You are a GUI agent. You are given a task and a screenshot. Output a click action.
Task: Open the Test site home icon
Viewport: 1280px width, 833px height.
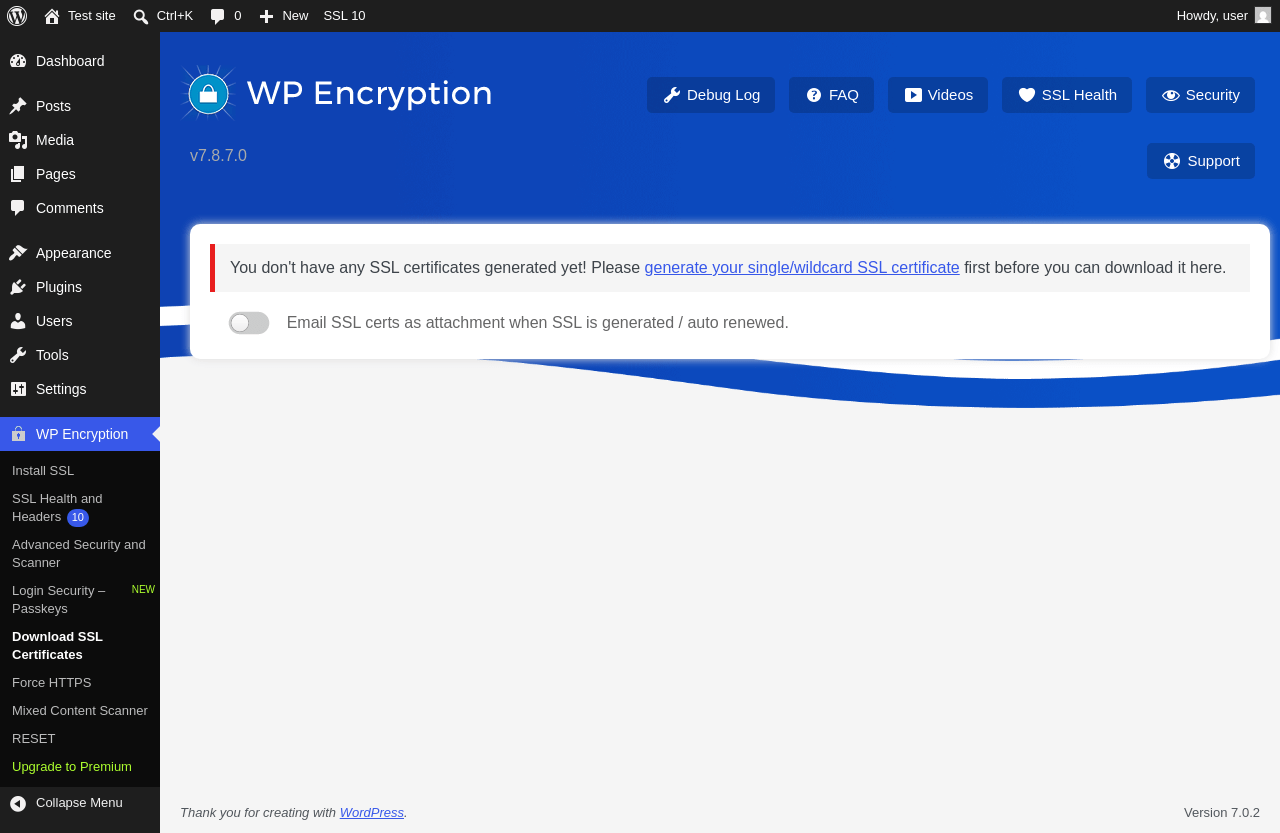(x=52, y=16)
